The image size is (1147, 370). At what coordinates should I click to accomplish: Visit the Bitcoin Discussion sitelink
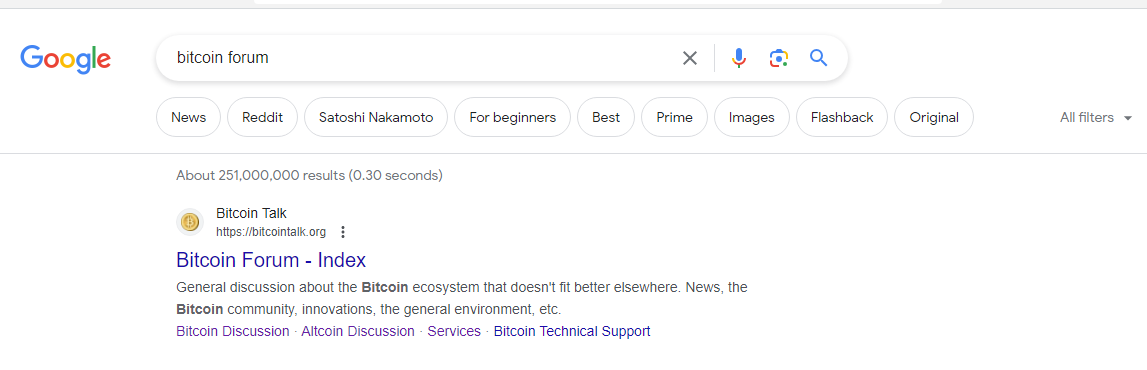click(233, 331)
